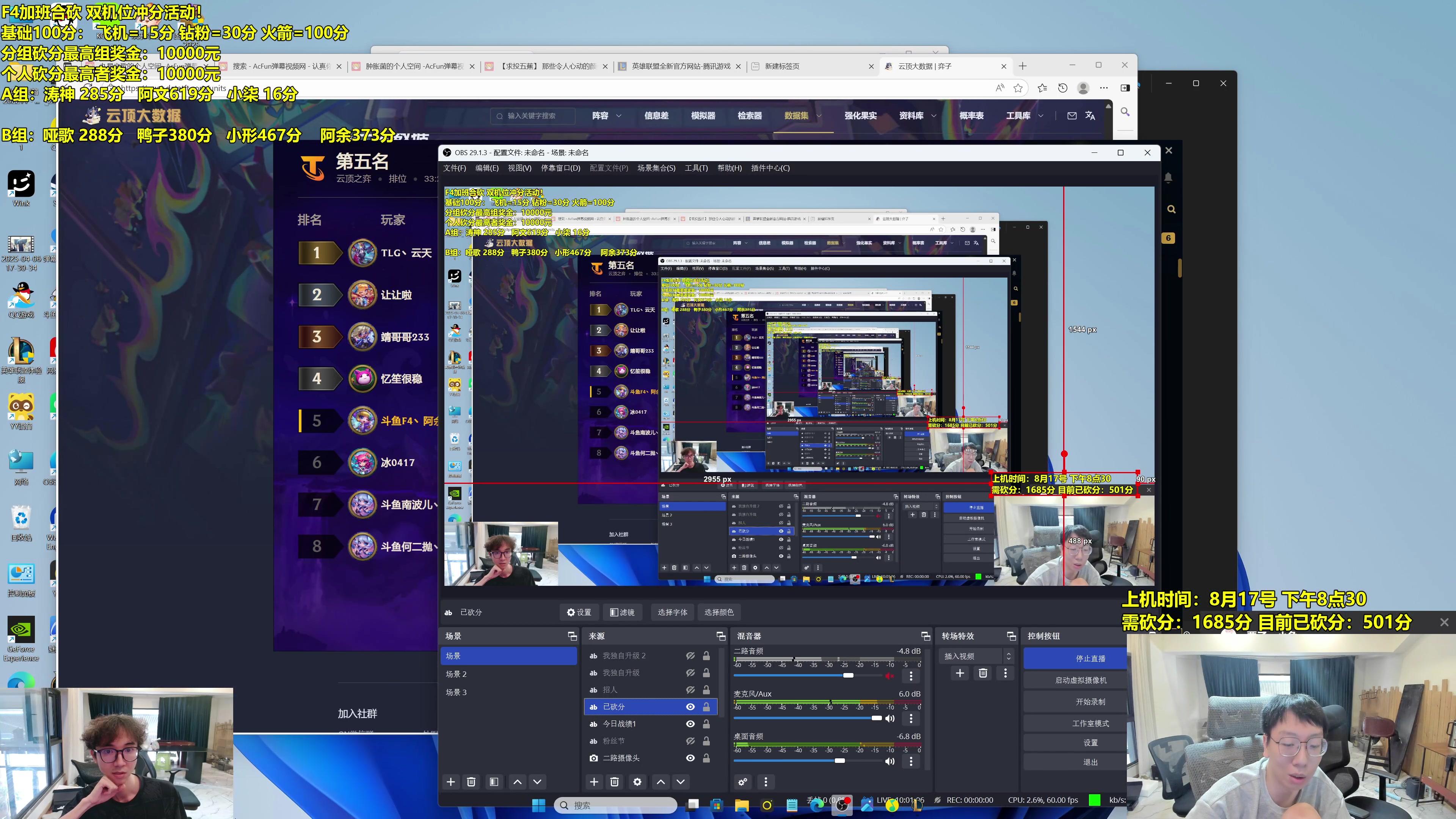The image size is (1456, 819).
Task: Click the 输入关键字搜索 search field
Action: click(532, 115)
